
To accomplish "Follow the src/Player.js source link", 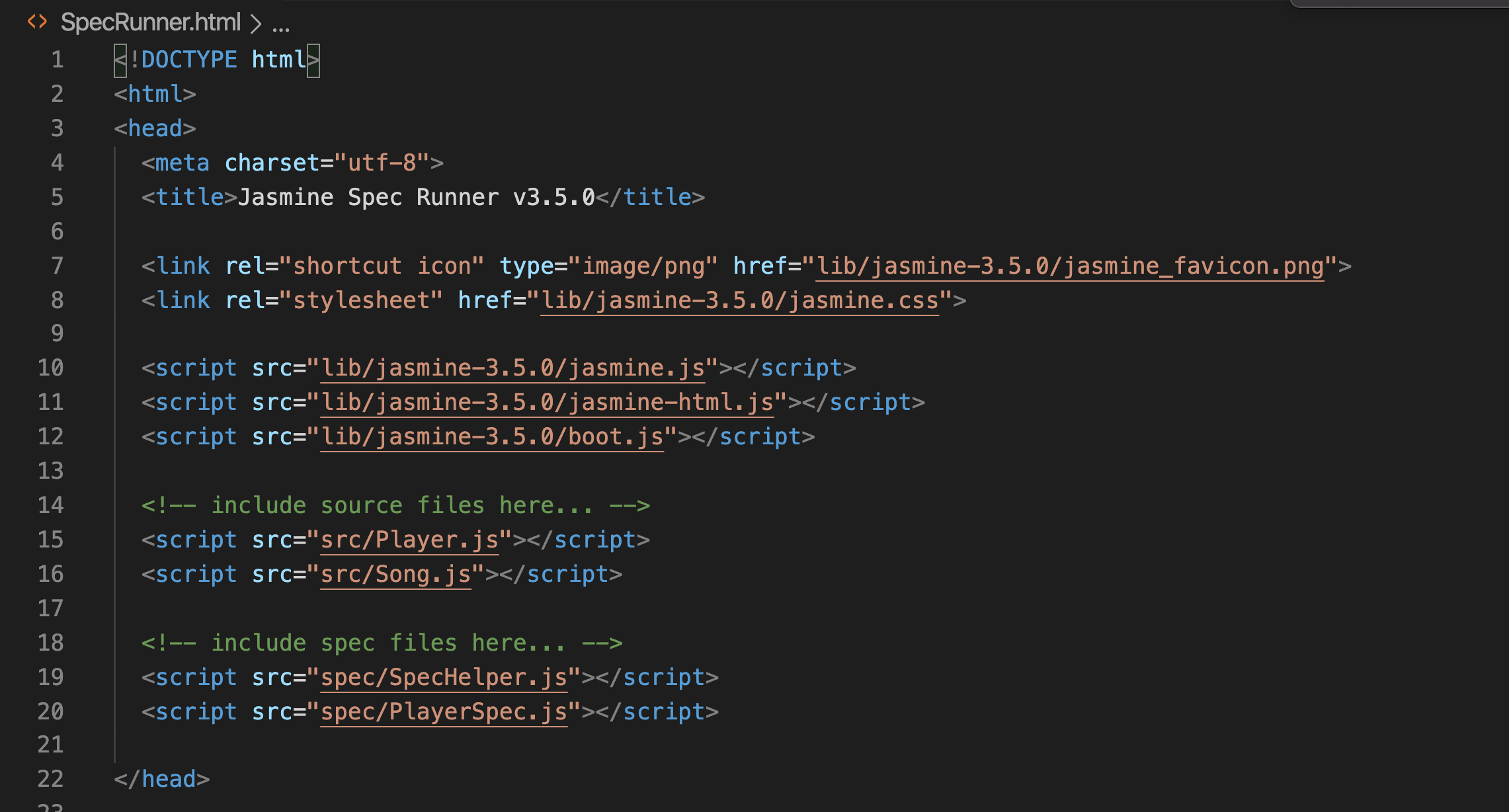I will [409, 540].
